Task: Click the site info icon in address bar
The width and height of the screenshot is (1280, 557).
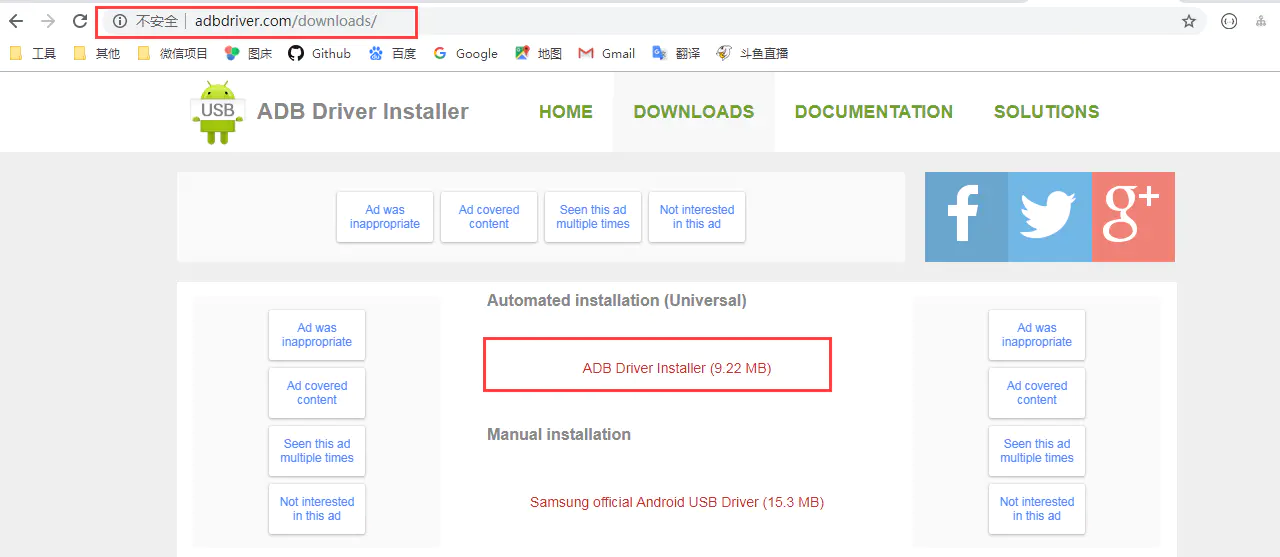Action: [x=120, y=21]
